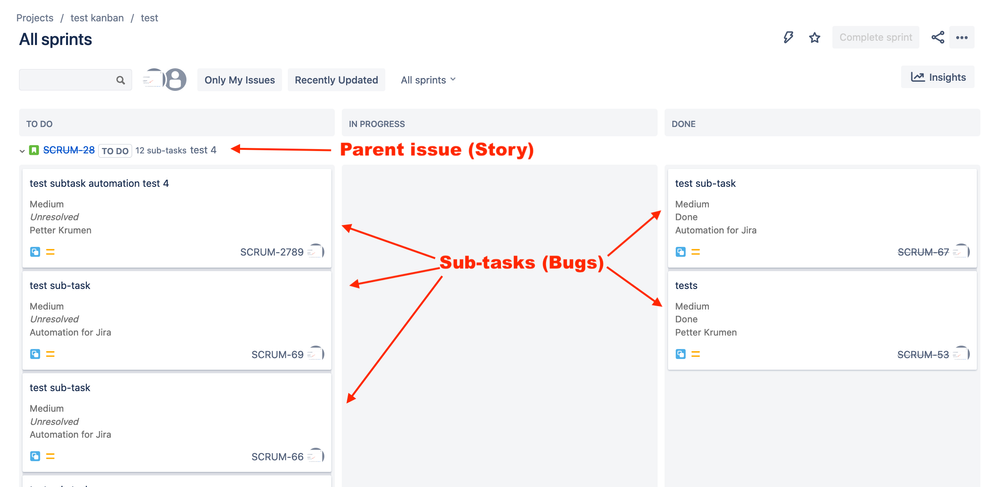Click the SCRUM-67 issue key
Image resolution: width=999 pixels, height=487 pixels.
tap(923, 252)
